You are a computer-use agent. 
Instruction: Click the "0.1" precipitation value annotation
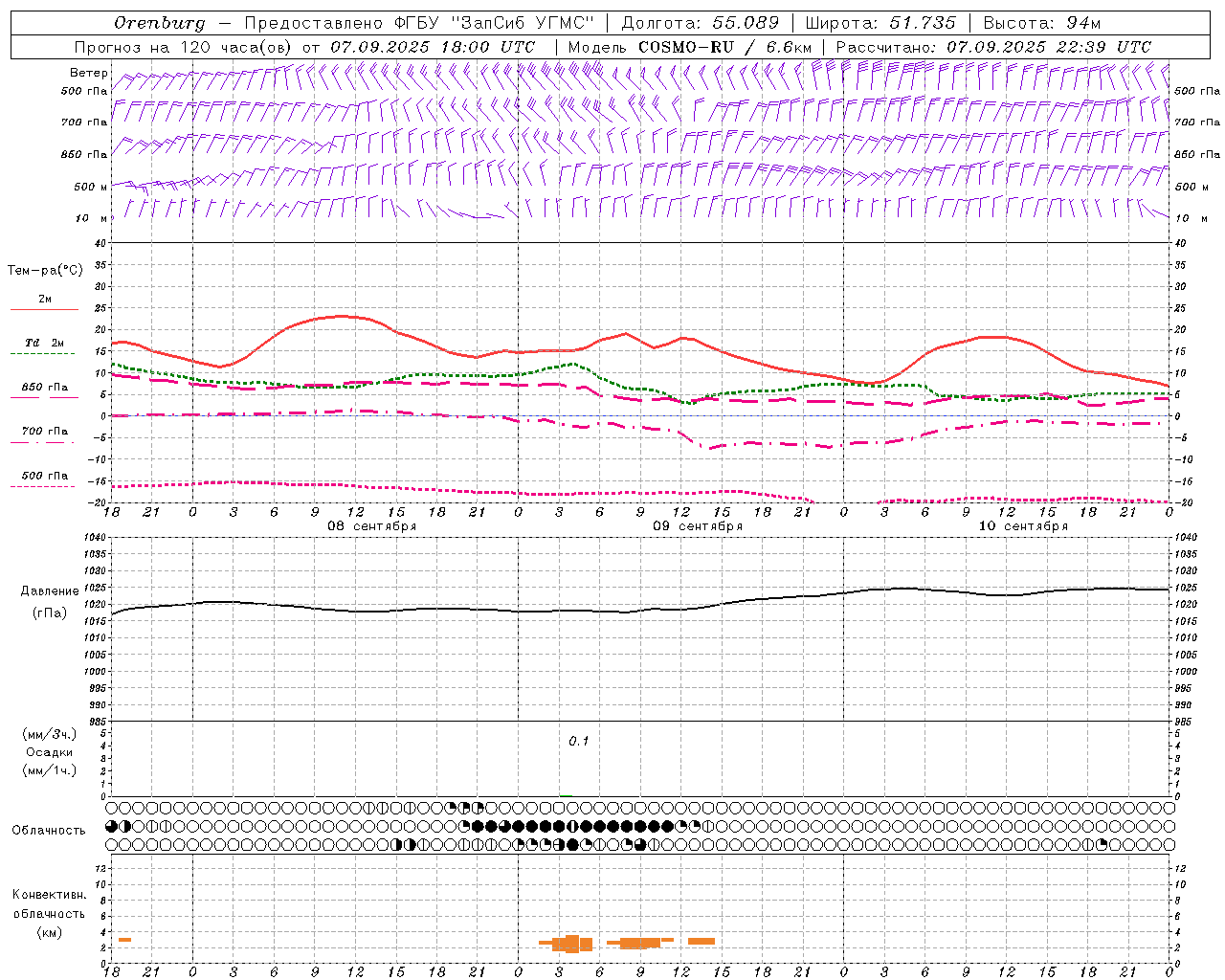[579, 741]
